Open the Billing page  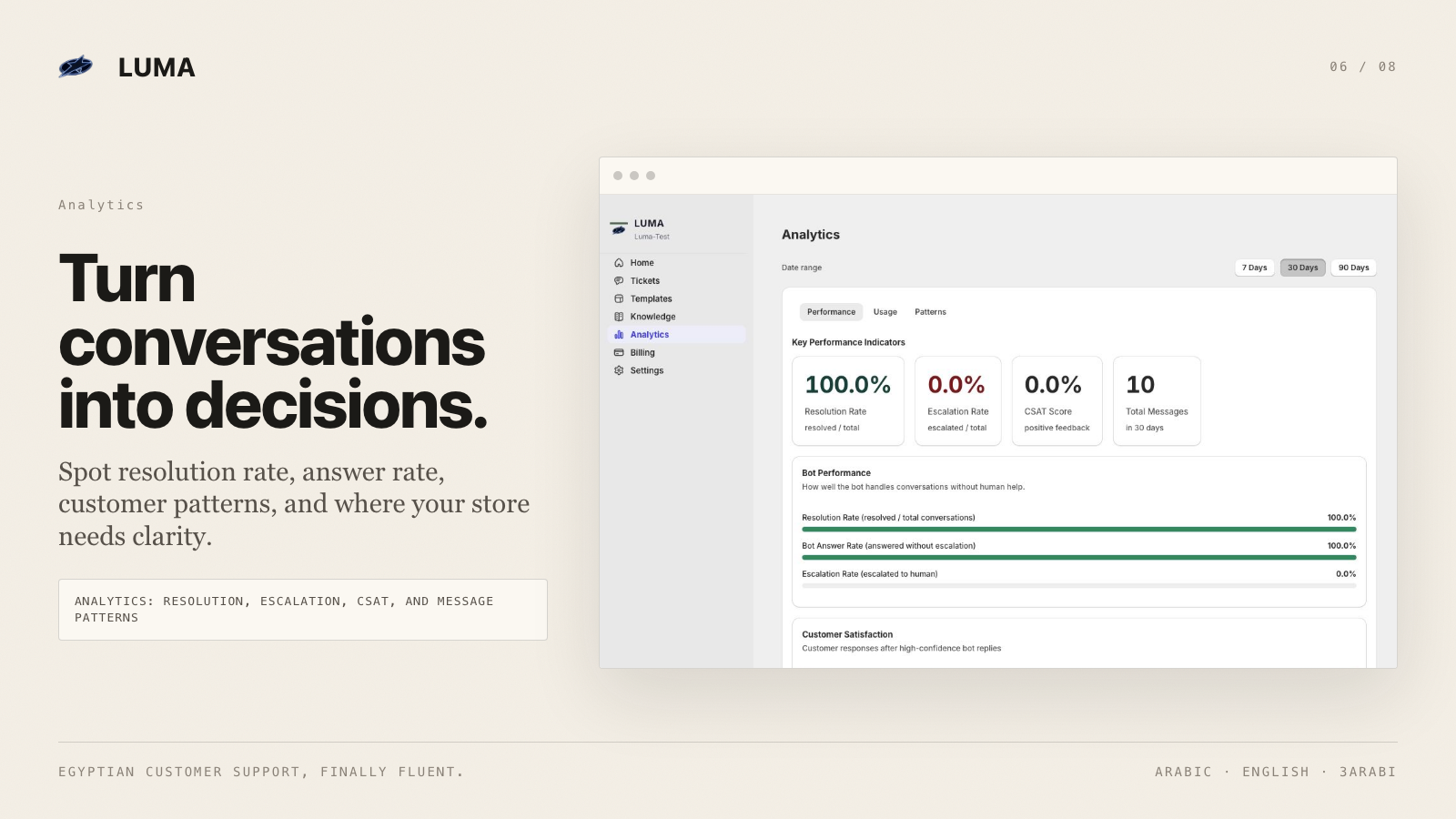point(676,353)
